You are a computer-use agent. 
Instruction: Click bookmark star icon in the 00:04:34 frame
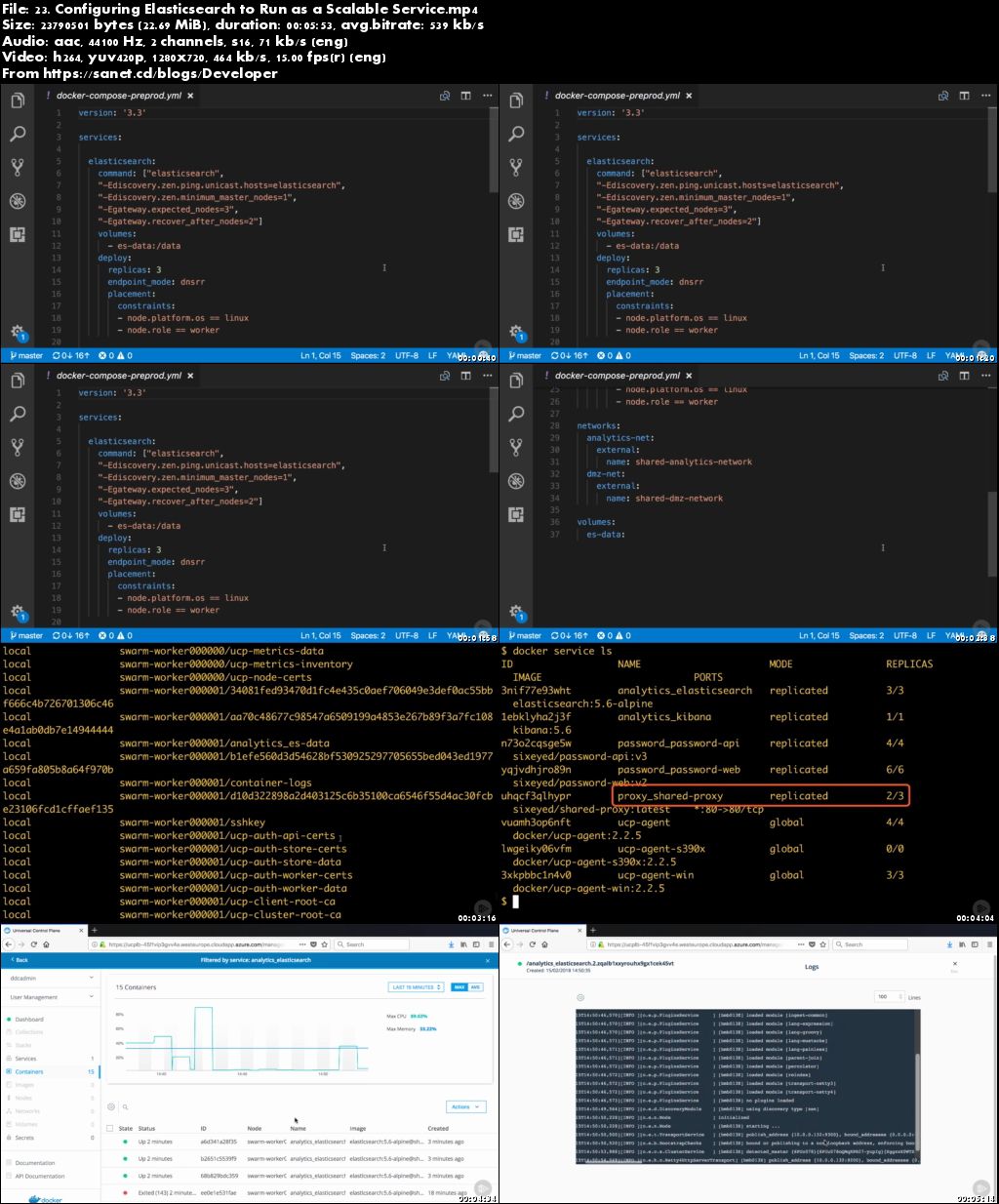[x=324, y=944]
